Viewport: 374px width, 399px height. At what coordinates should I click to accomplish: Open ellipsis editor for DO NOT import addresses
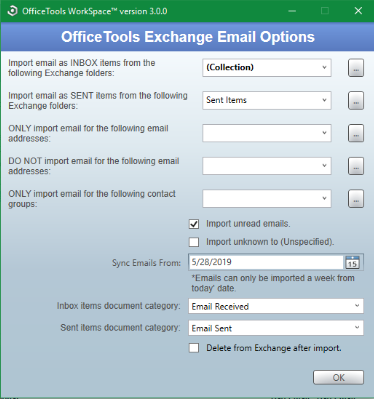pos(356,166)
